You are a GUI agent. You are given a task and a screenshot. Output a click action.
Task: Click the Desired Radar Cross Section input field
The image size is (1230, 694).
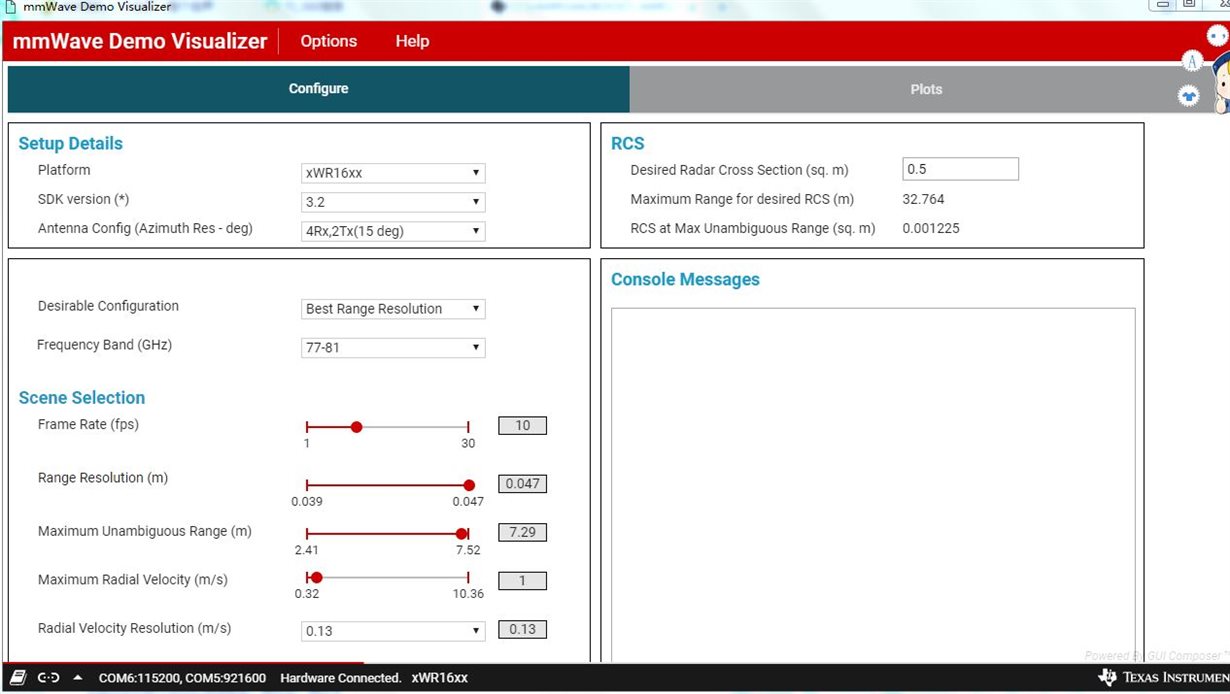click(x=960, y=169)
